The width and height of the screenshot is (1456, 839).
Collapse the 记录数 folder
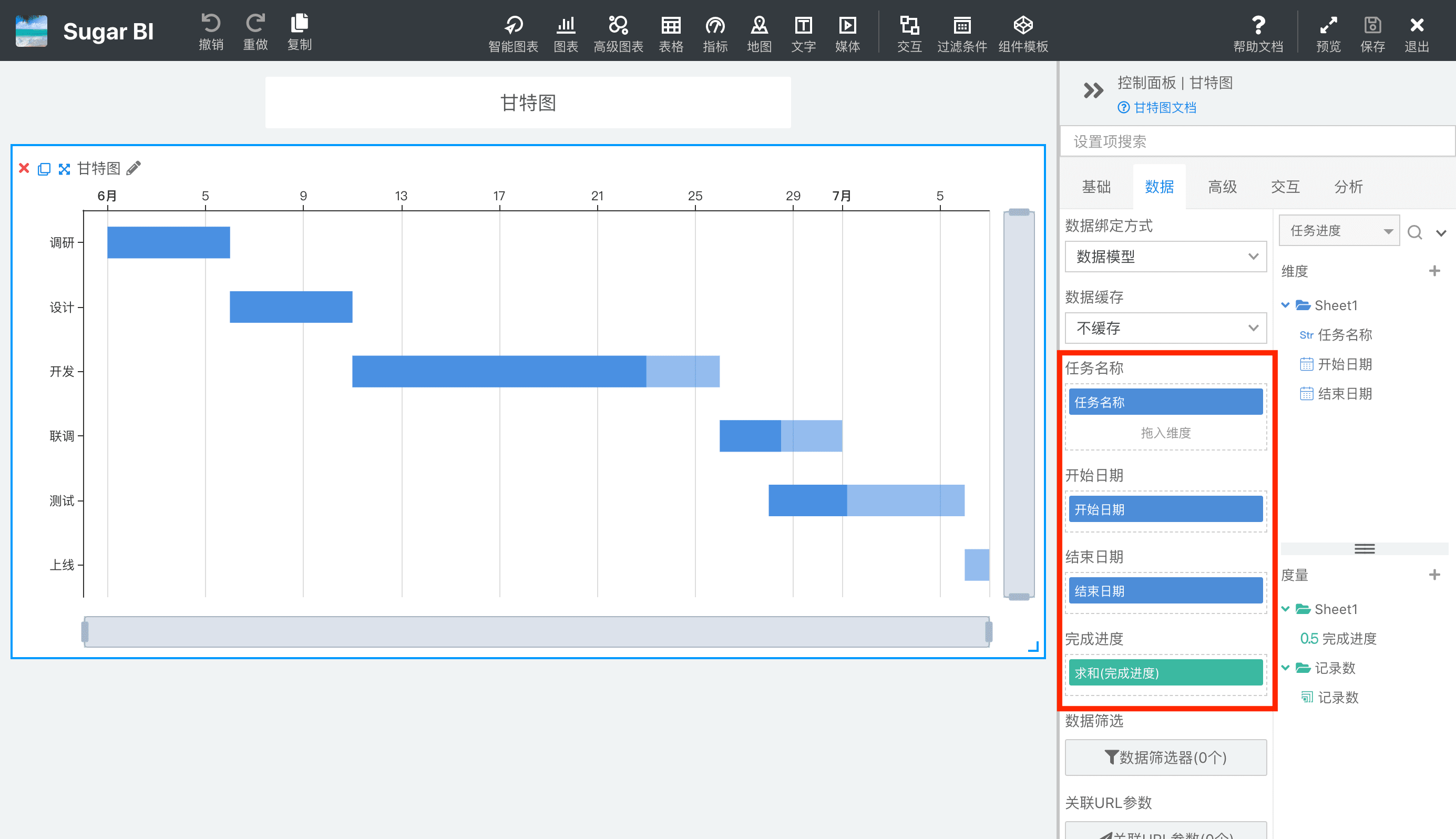pos(1286,667)
